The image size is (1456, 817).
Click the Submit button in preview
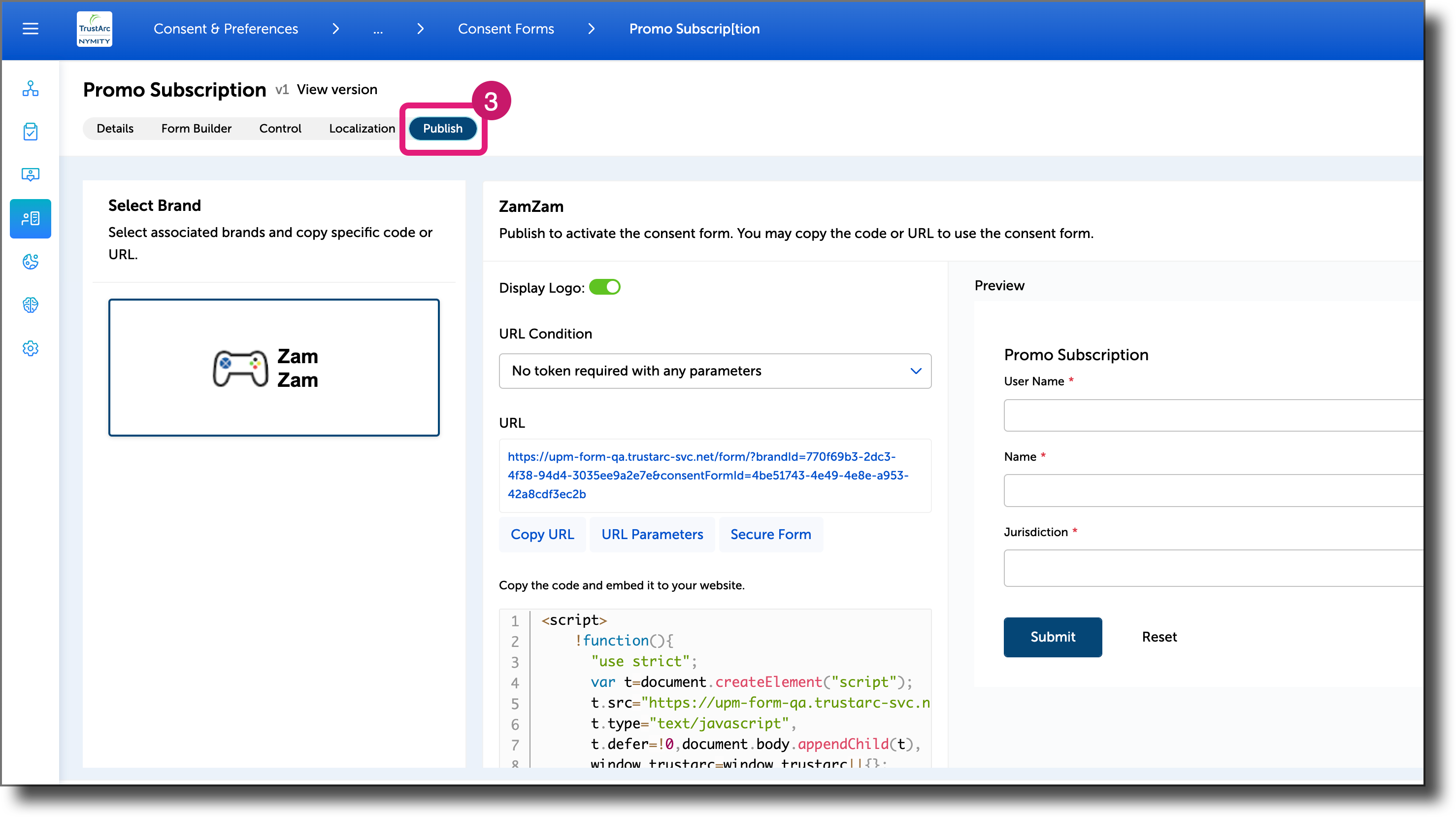pos(1053,637)
